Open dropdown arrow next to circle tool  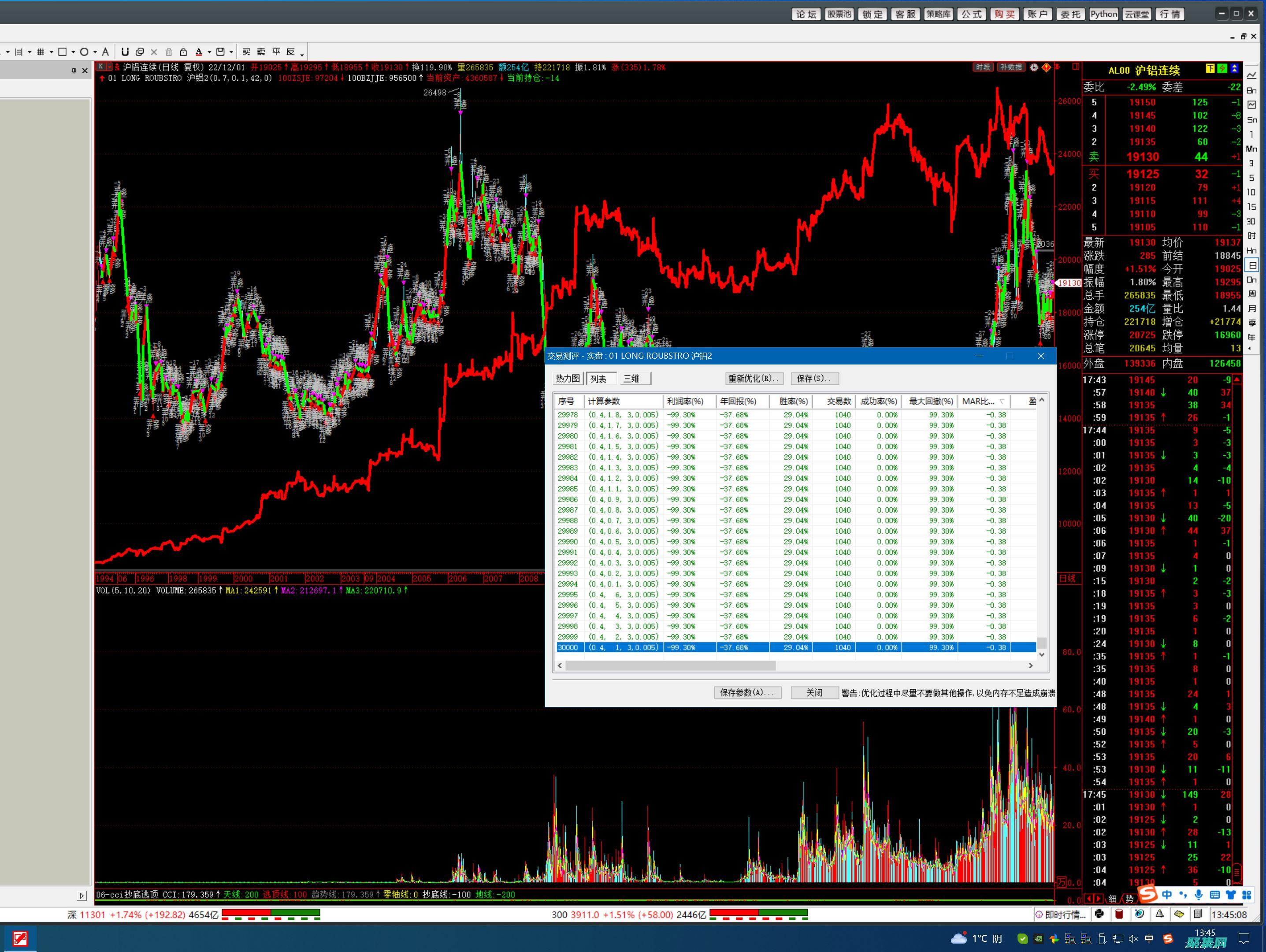(x=95, y=52)
